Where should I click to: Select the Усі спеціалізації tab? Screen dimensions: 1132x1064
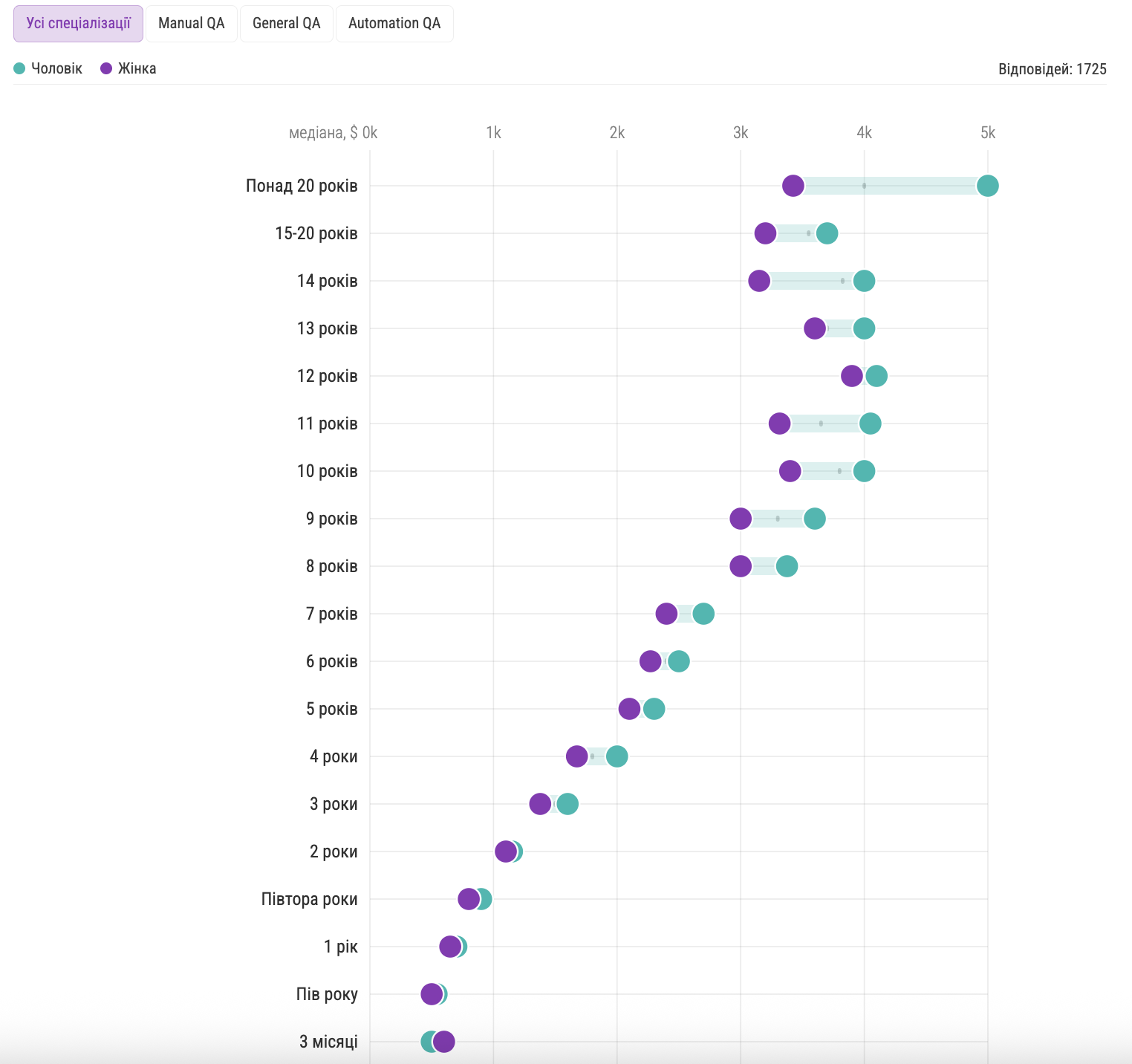(x=78, y=24)
